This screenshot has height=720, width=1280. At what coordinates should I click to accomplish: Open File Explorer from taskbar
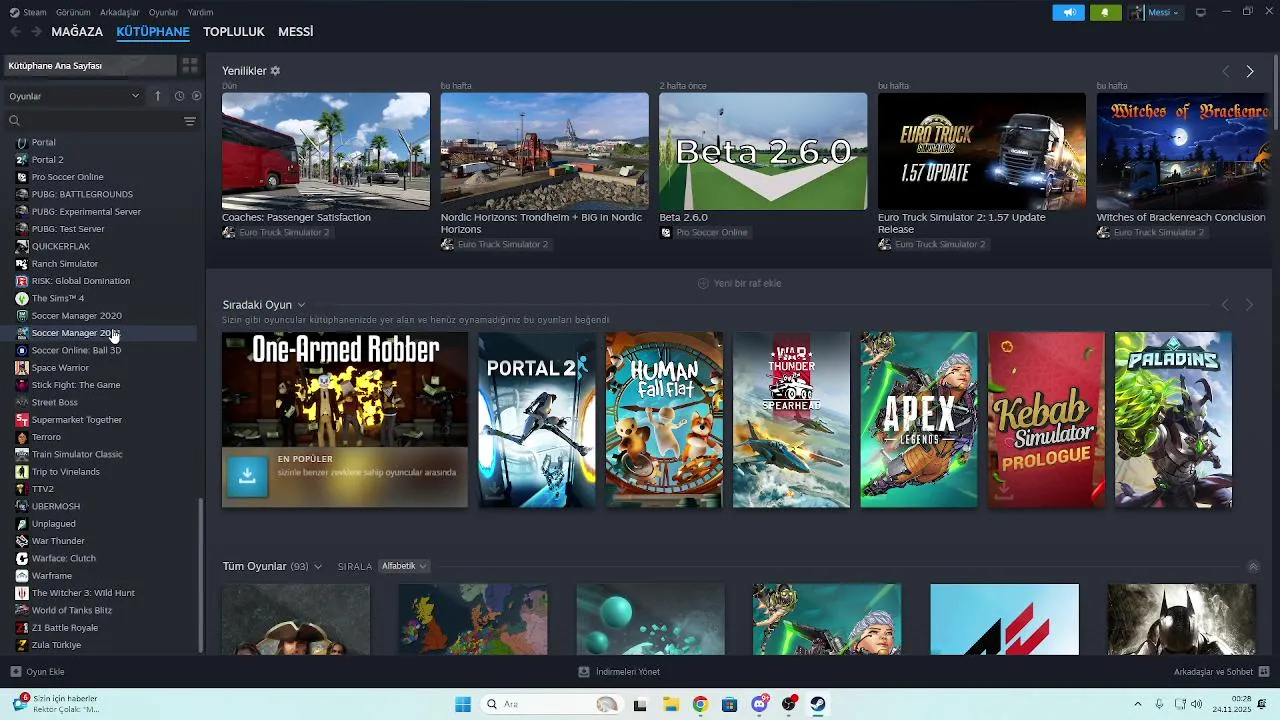670,704
